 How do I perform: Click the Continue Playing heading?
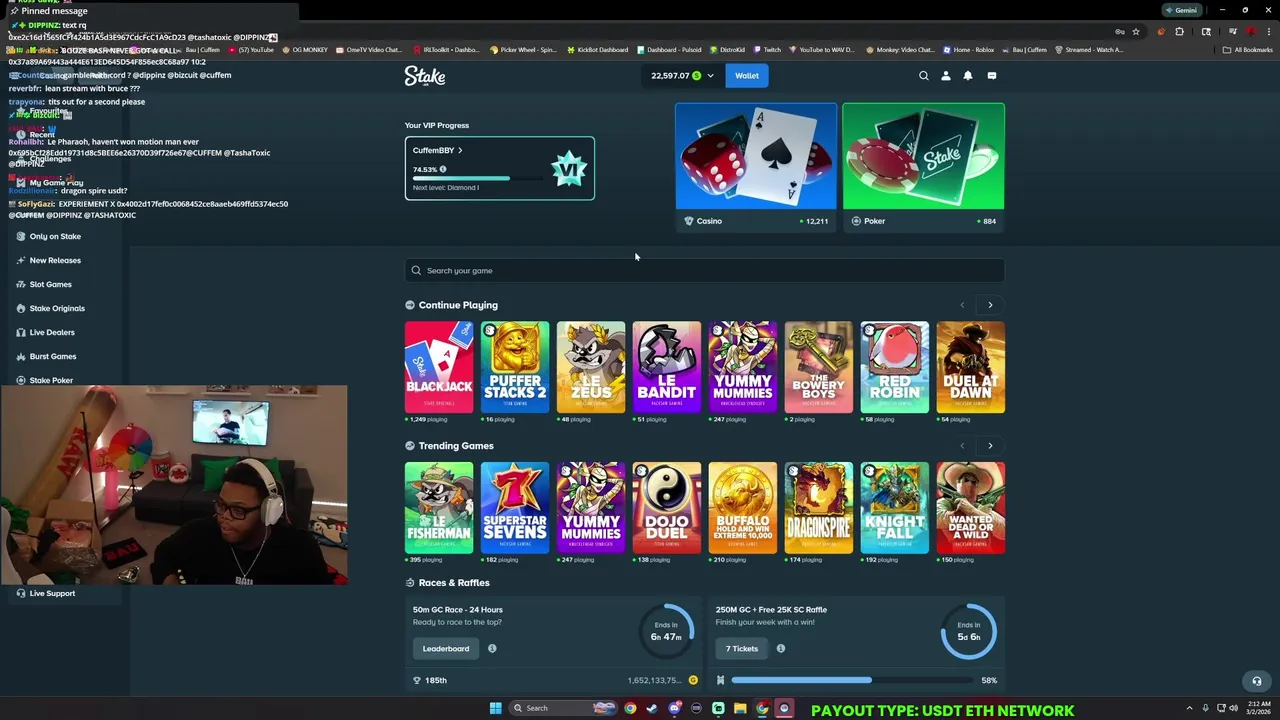[458, 305]
